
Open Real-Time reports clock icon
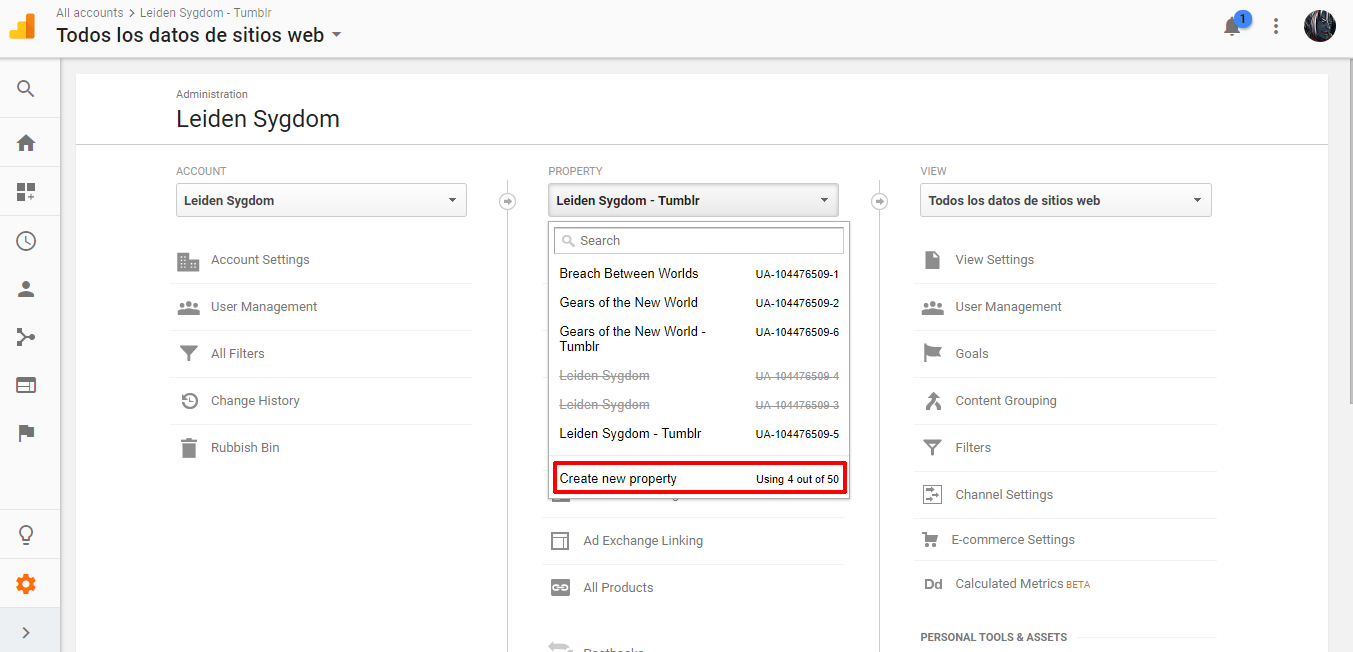26,241
